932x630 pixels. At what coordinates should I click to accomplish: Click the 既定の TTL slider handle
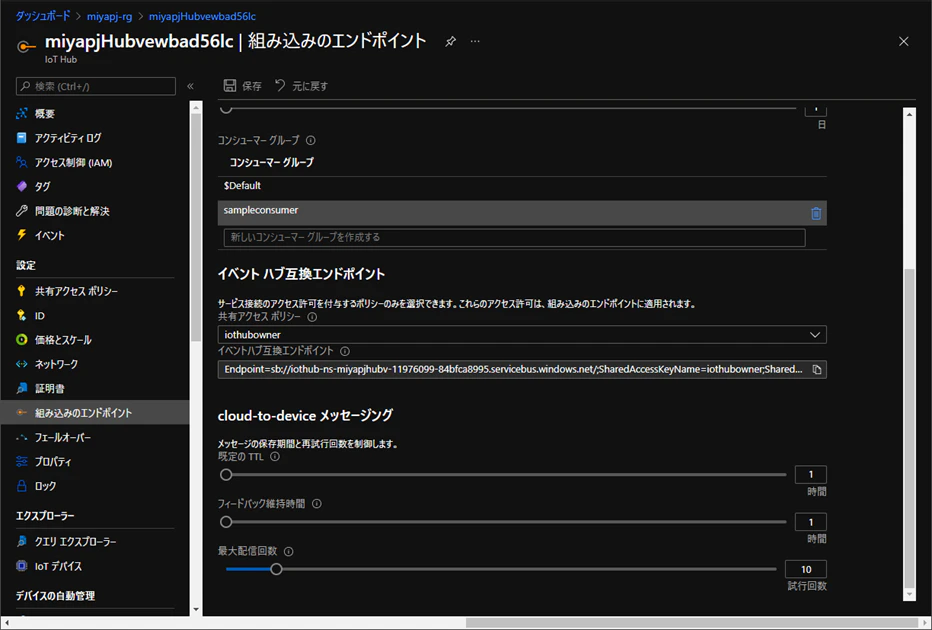click(x=226, y=475)
